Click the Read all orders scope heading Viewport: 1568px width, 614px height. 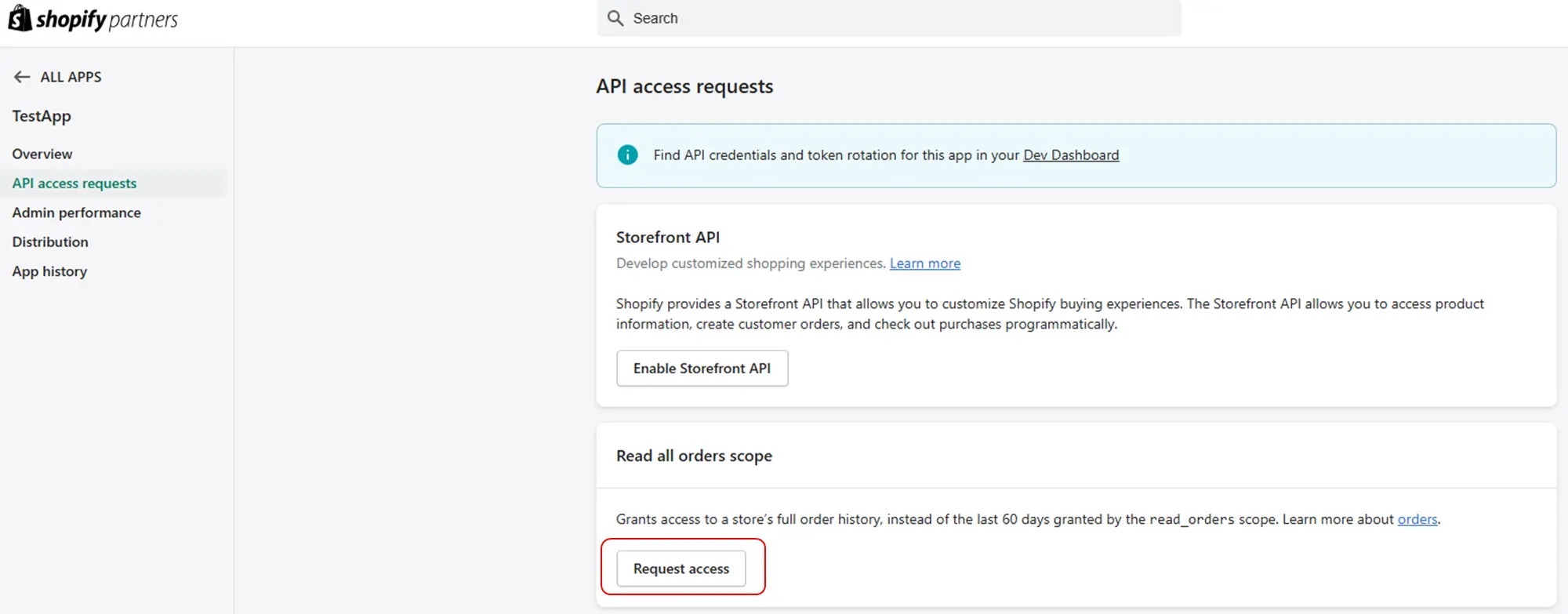pyautogui.click(x=694, y=456)
